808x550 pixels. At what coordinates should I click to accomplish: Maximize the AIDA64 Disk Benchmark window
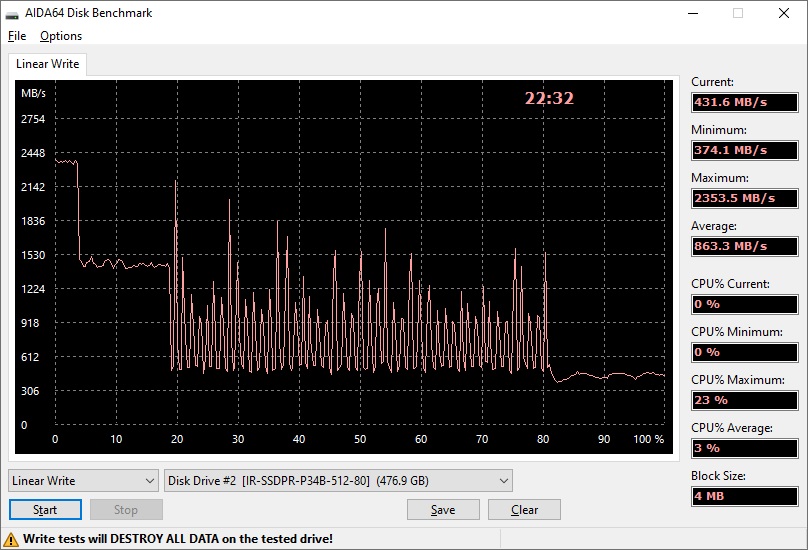click(x=738, y=13)
